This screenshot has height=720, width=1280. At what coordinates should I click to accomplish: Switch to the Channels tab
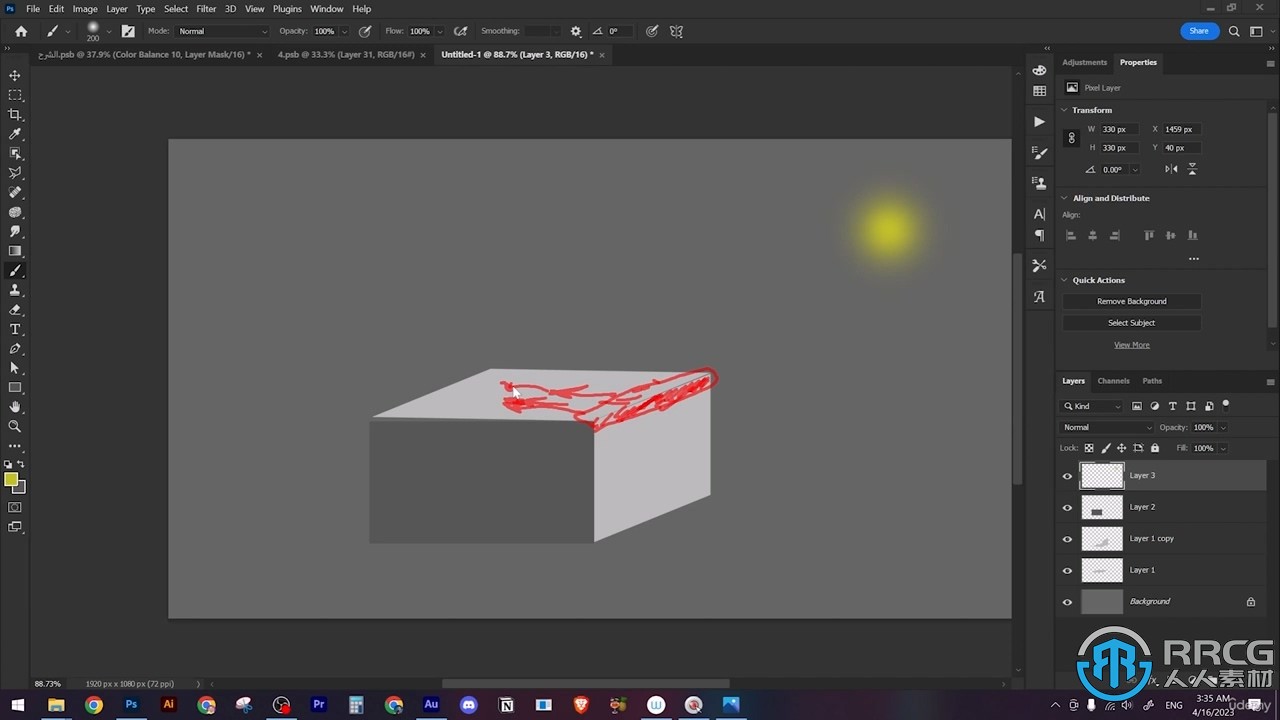point(1113,381)
